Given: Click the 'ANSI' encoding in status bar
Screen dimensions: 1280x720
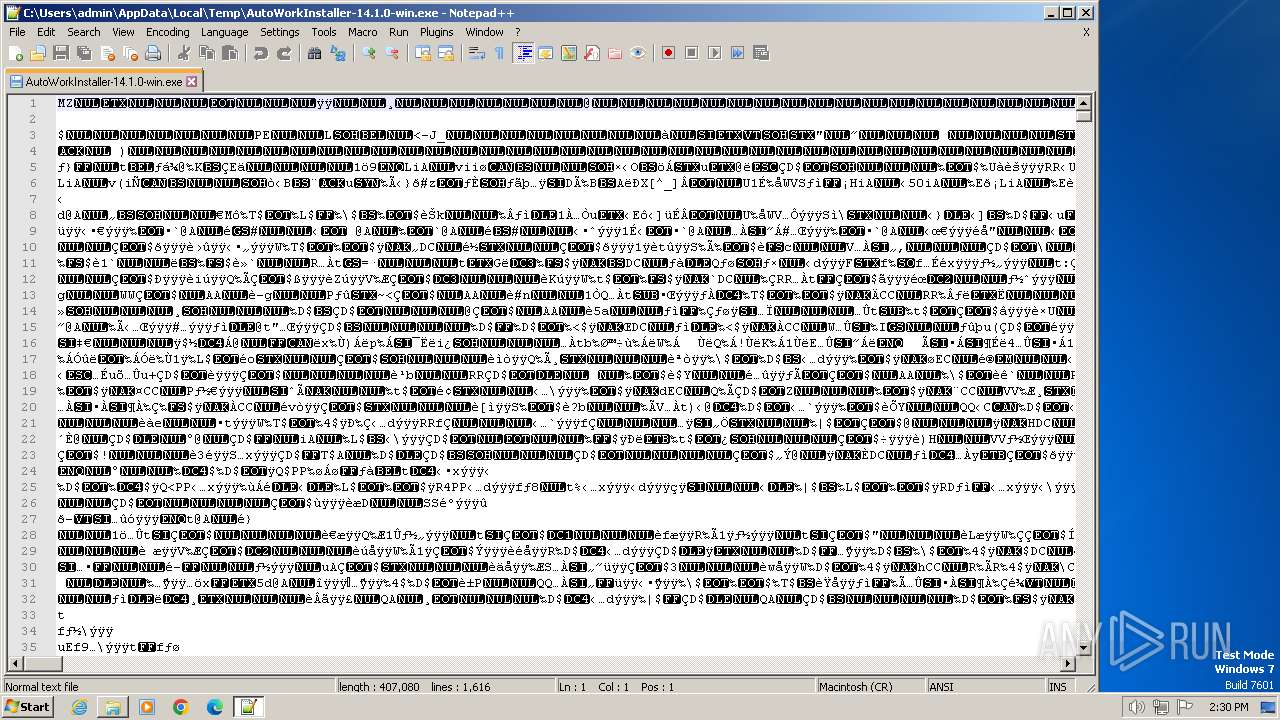Looking at the screenshot, I should (x=942, y=687).
